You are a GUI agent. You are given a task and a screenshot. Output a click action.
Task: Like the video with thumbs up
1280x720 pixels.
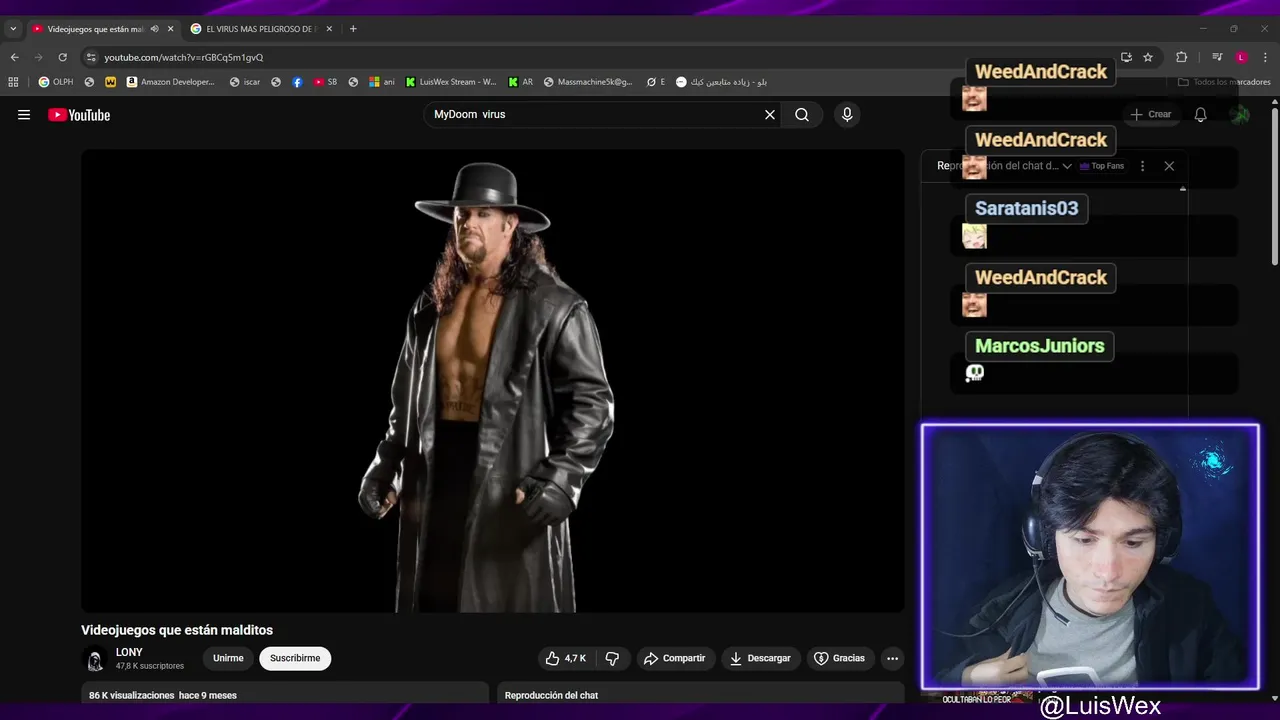[565, 658]
